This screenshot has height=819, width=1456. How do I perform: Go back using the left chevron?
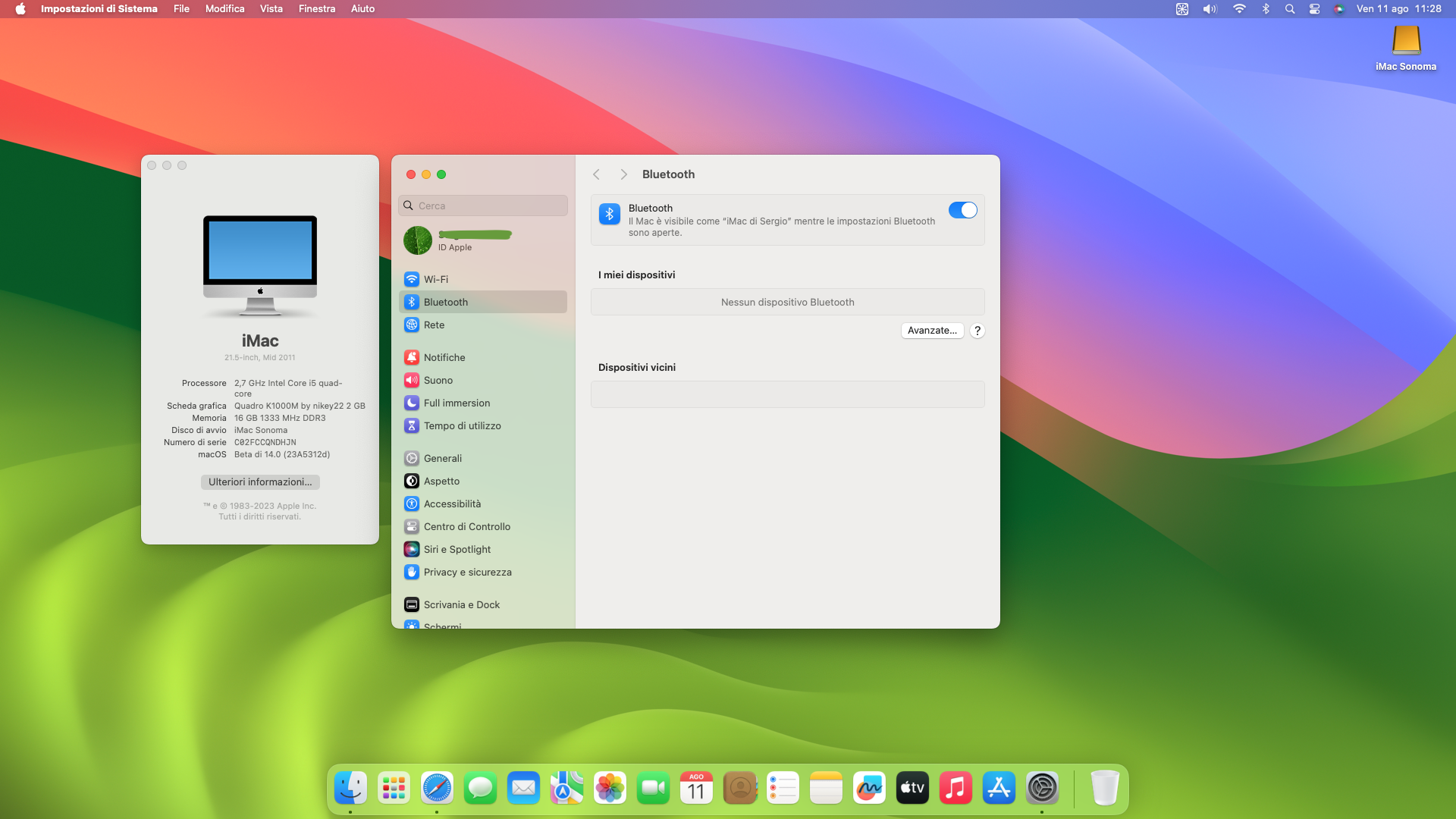point(597,174)
